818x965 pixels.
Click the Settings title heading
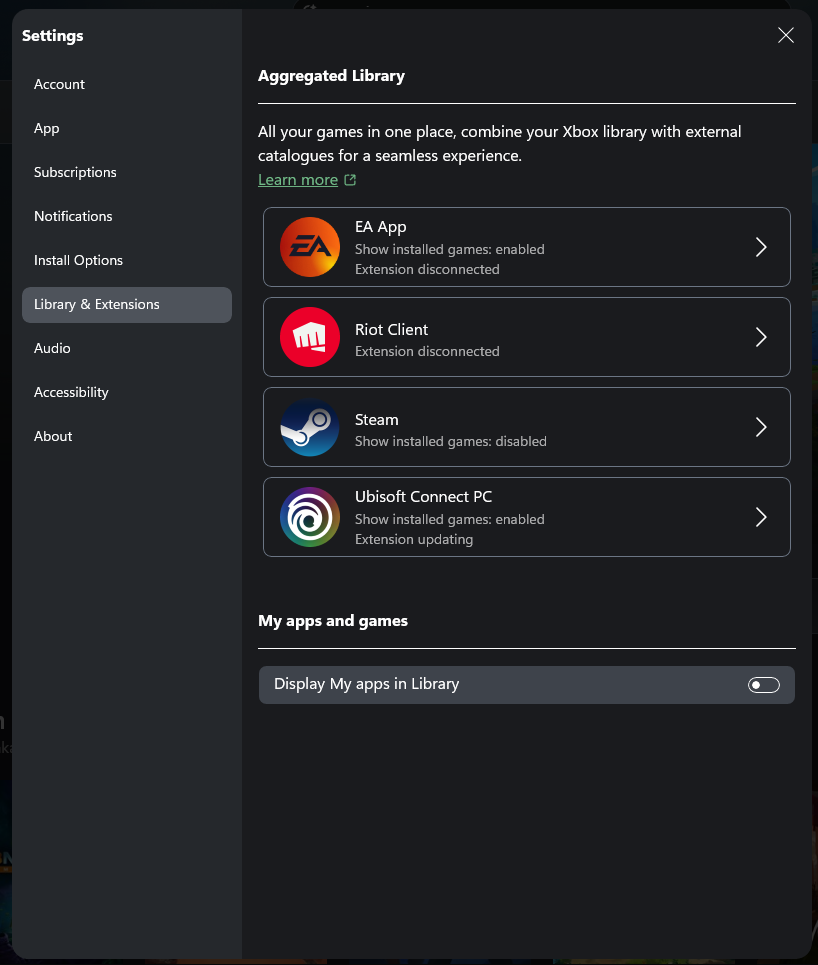coord(52,36)
